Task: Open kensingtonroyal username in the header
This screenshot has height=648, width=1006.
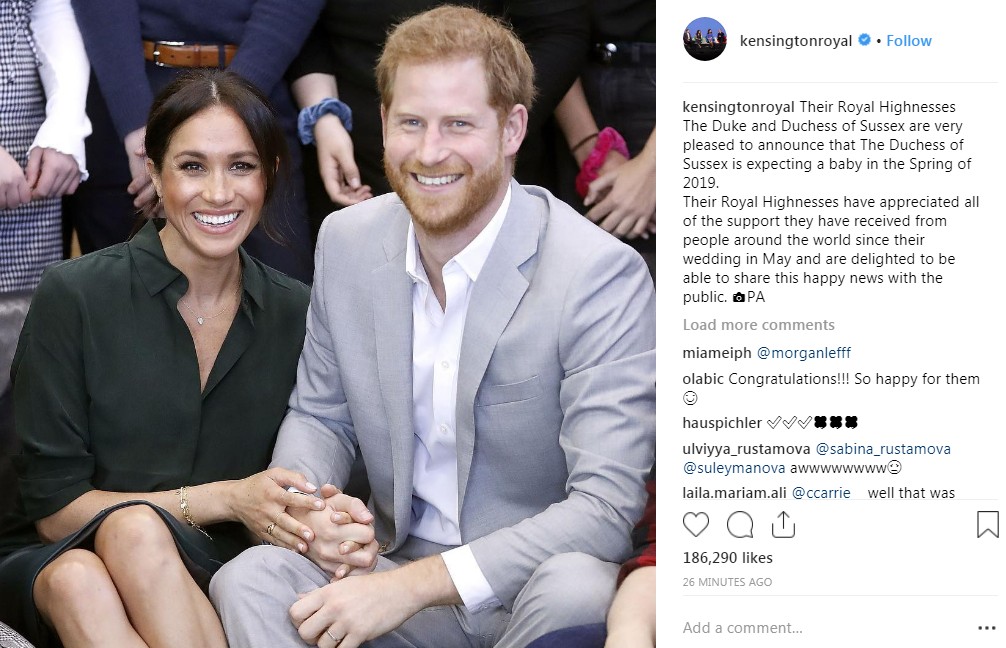Action: click(796, 40)
